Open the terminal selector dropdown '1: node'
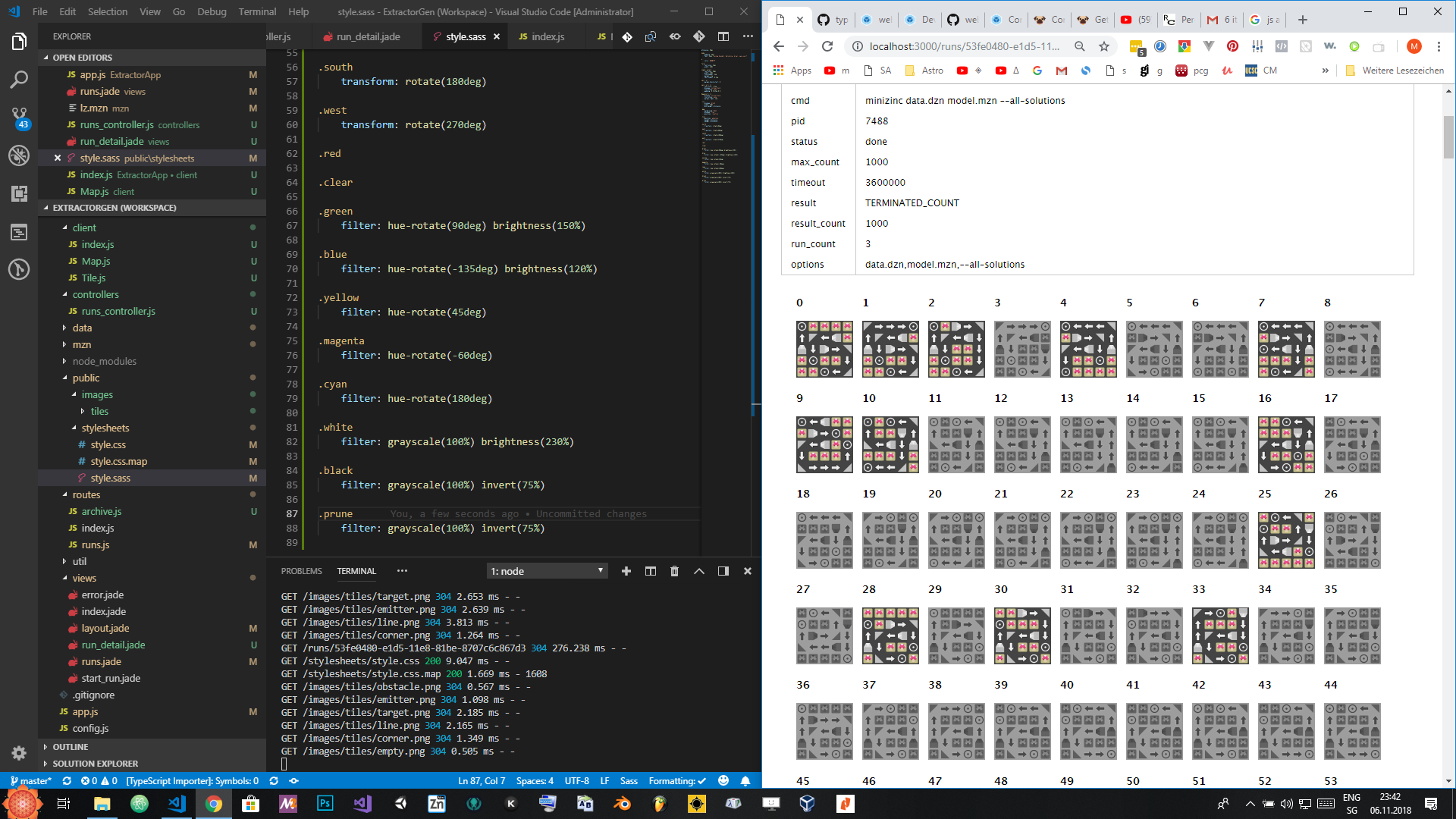The height and width of the screenshot is (819, 1456). click(547, 571)
